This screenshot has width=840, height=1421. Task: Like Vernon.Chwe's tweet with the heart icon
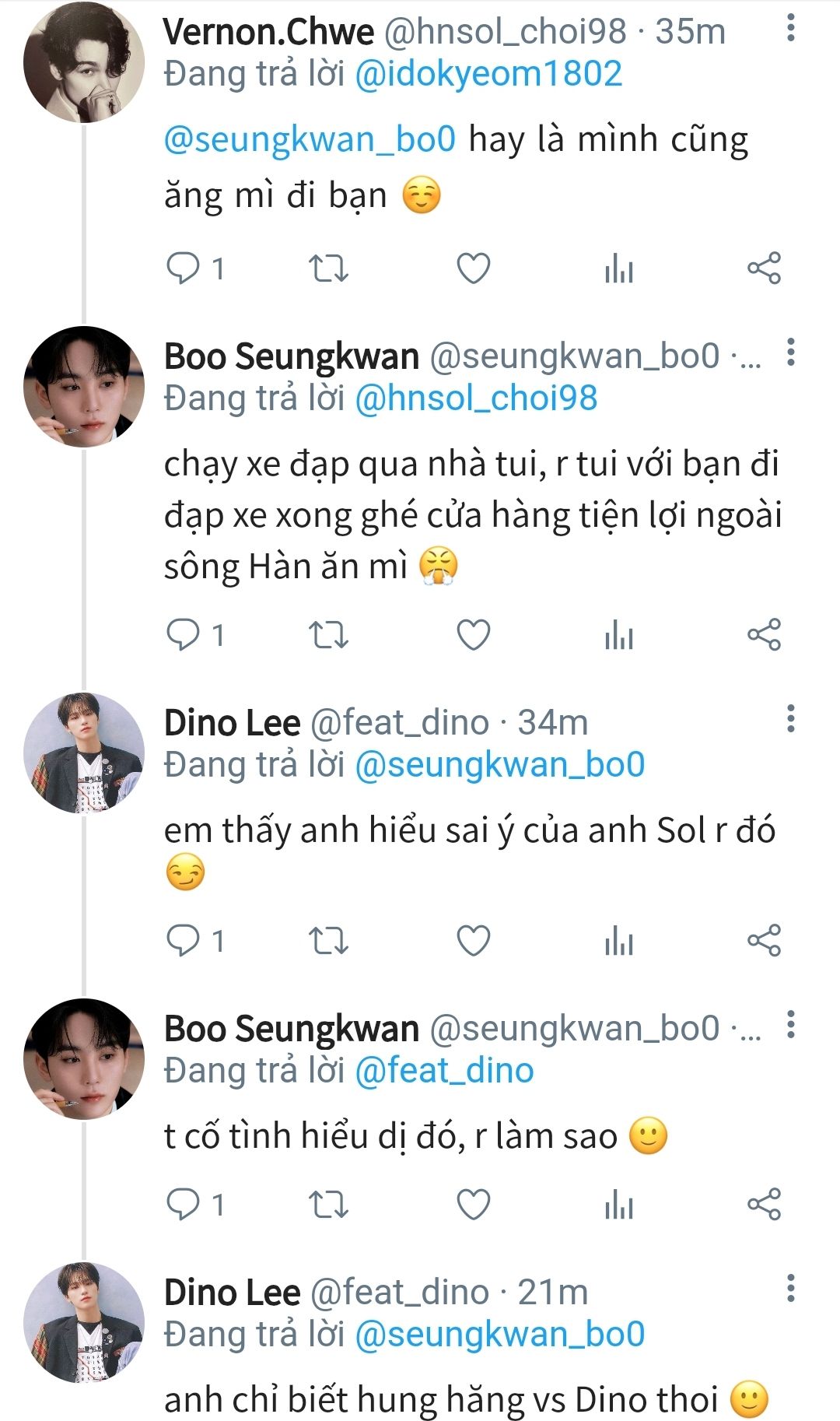coord(473,268)
